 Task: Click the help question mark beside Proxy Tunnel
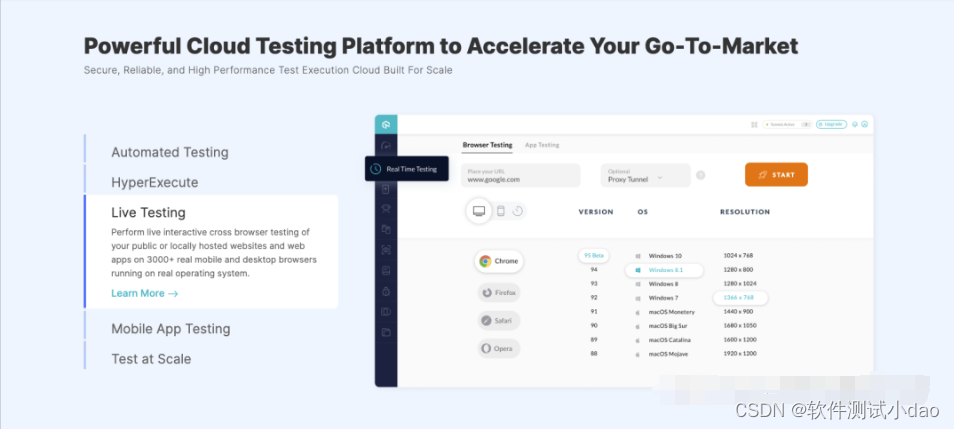(x=700, y=175)
